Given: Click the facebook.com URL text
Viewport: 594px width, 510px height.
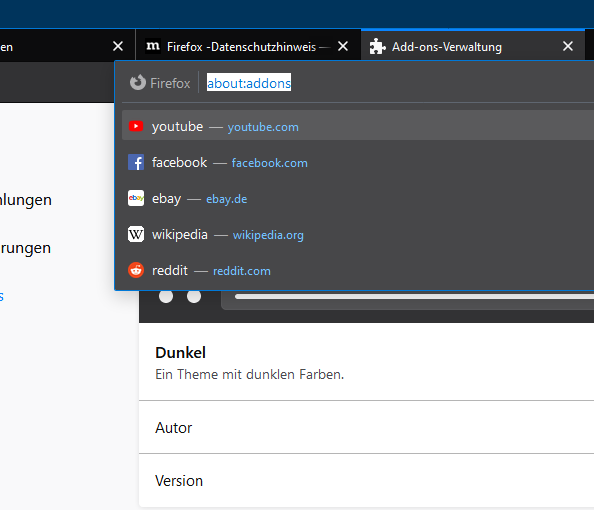Looking at the screenshot, I should click(x=270, y=163).
